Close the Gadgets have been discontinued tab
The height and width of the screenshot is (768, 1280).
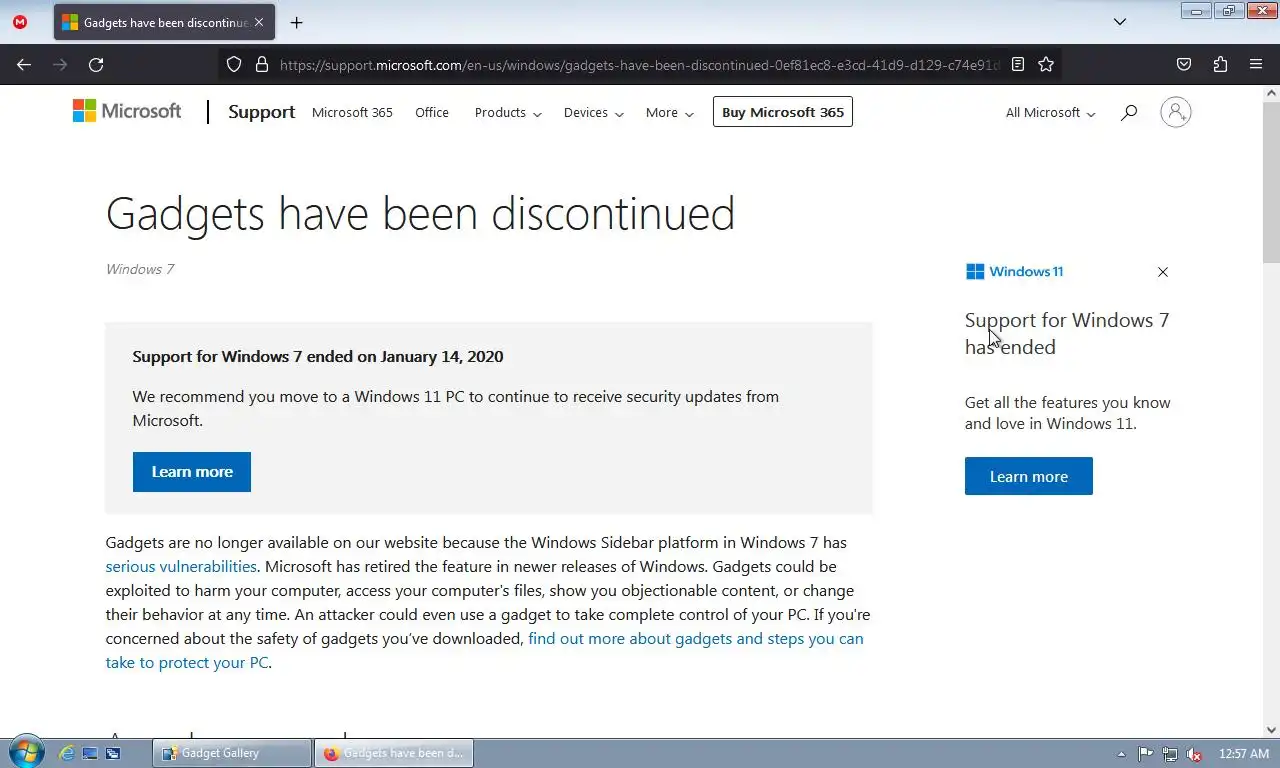(x=259, y=22)
